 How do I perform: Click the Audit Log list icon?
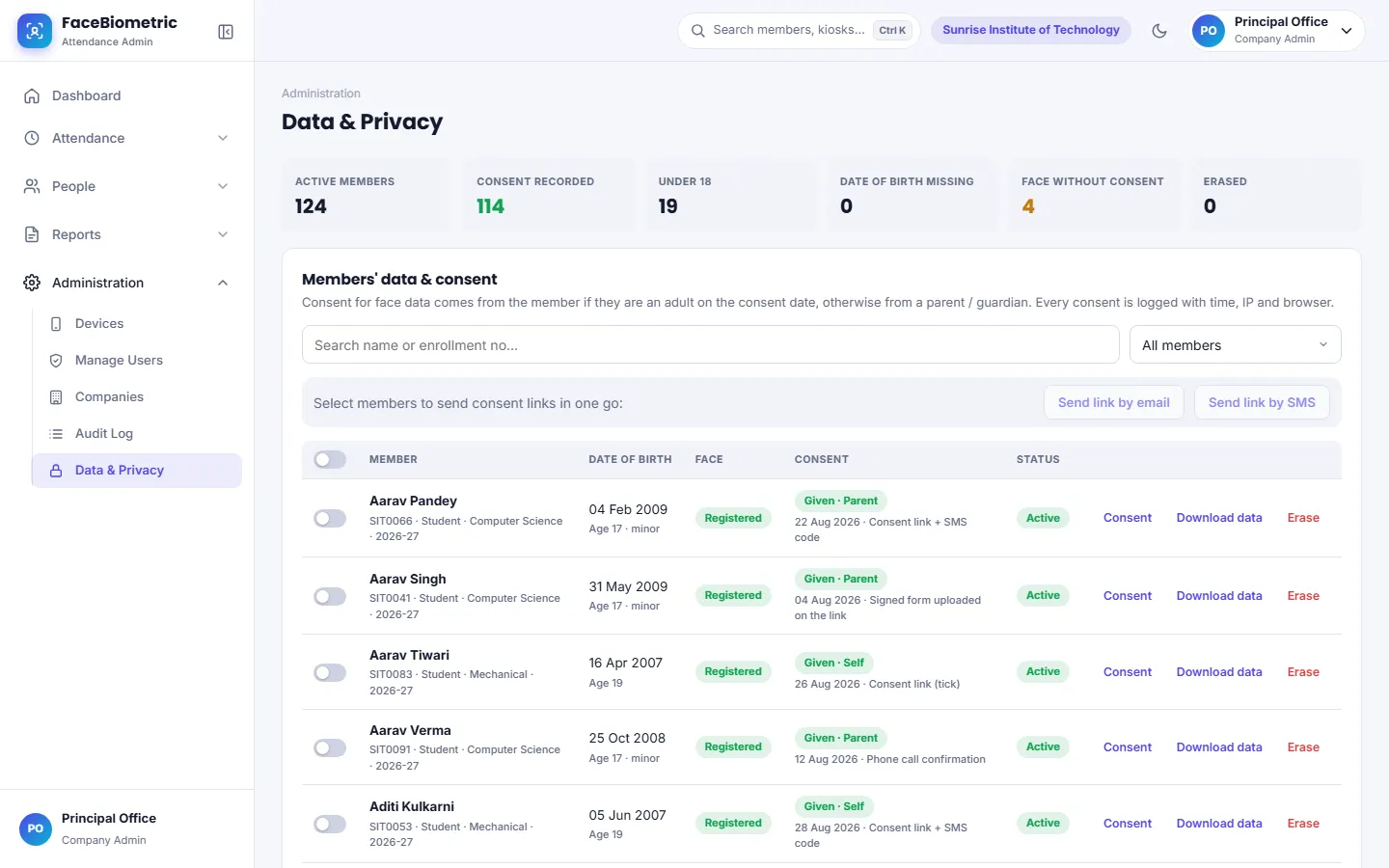pos(56,434)
